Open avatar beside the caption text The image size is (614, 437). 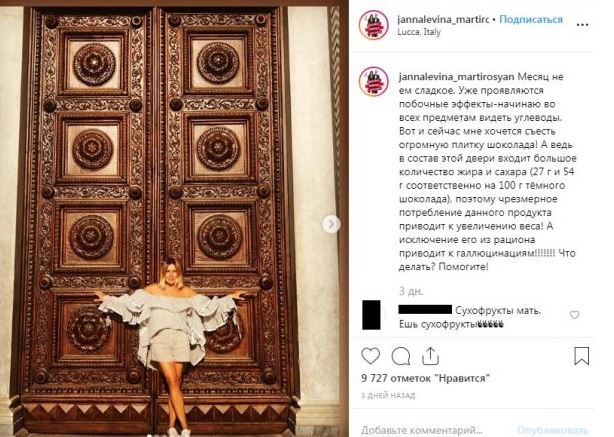[x=374, y=81]
